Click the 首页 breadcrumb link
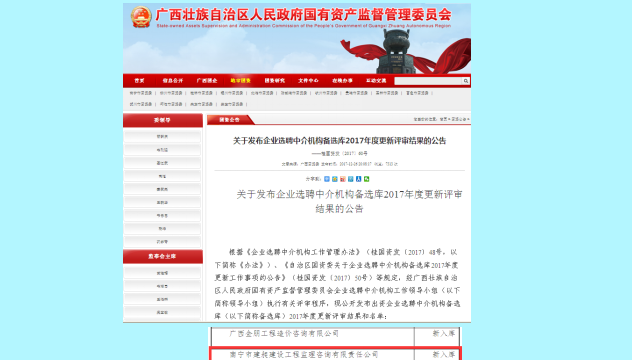This screenshot has width=640, height=360. tap(443, 119)
